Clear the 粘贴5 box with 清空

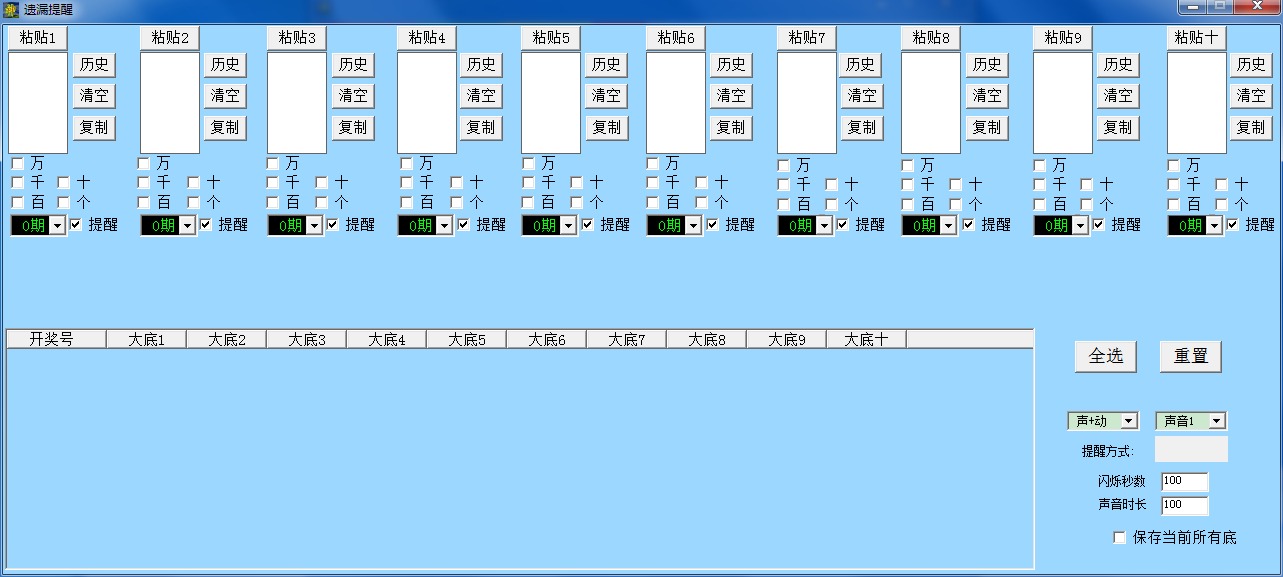coord(606,96)
